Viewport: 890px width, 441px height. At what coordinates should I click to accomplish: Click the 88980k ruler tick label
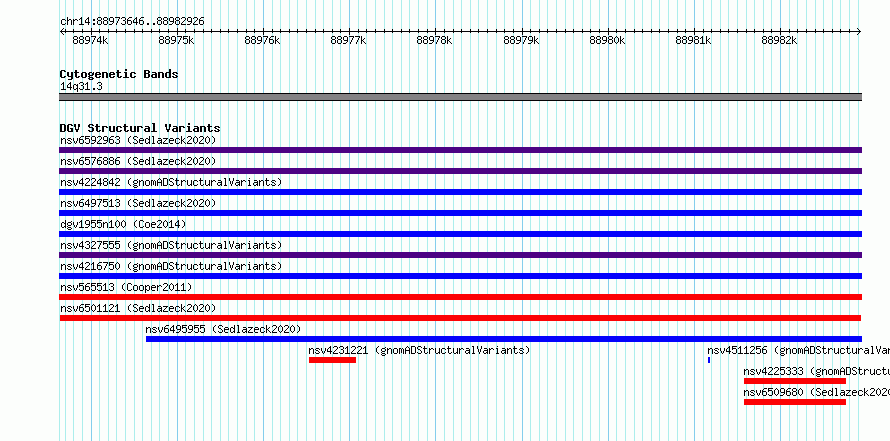(x=607, y=41)
